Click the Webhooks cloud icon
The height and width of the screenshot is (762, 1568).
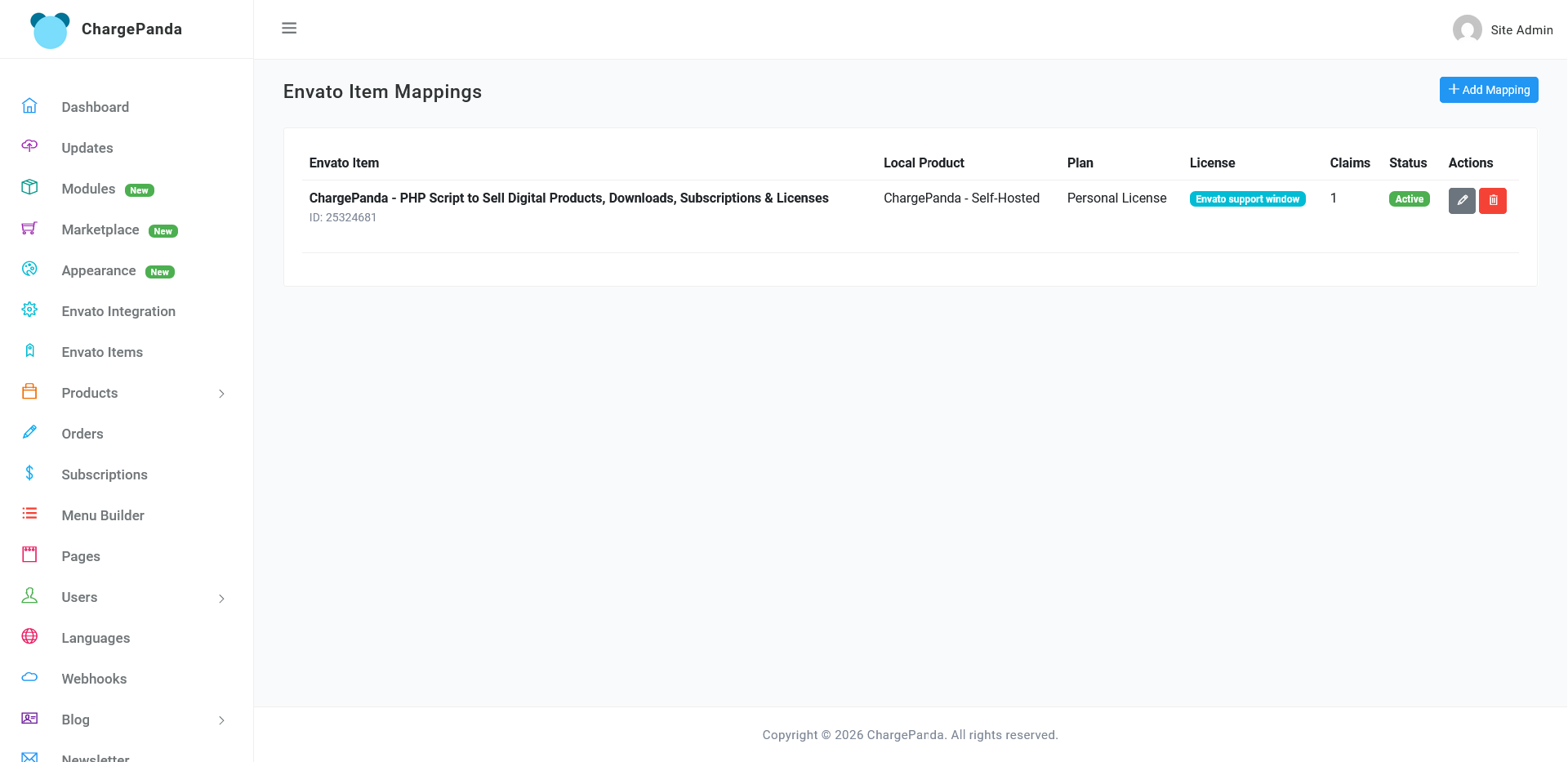[29, 677]
